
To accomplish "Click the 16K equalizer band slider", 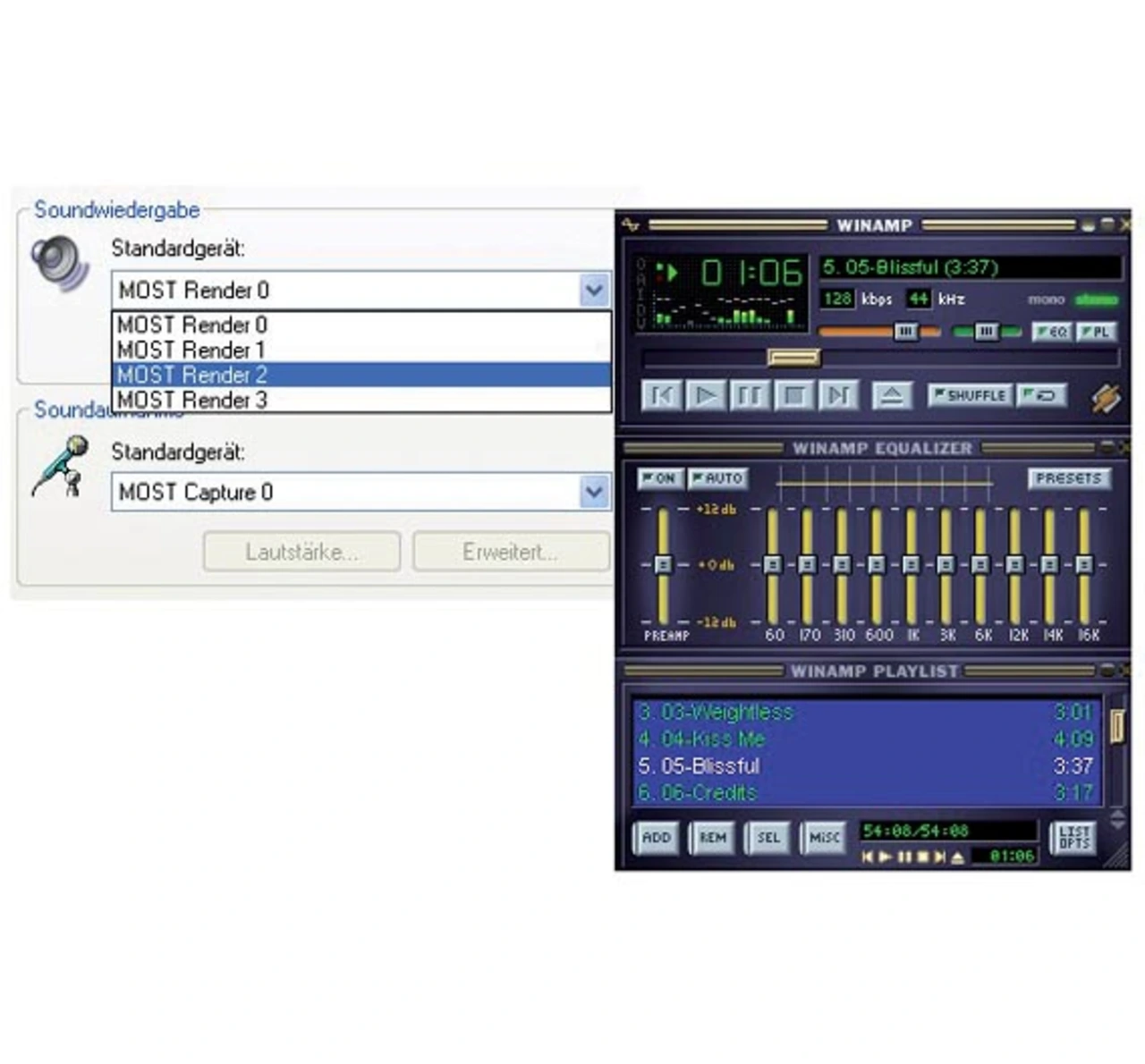I will coord(1084,565).
